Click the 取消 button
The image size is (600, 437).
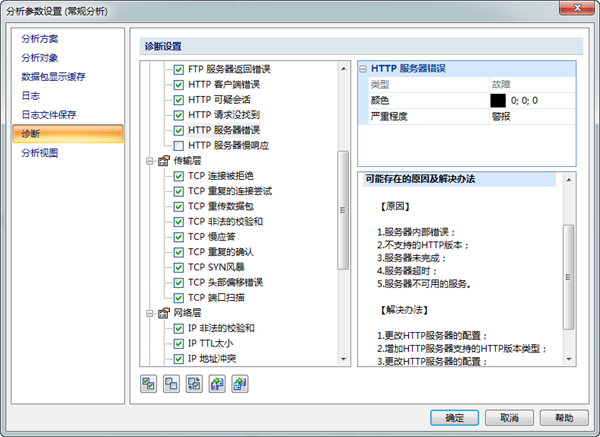click(509, 418)
